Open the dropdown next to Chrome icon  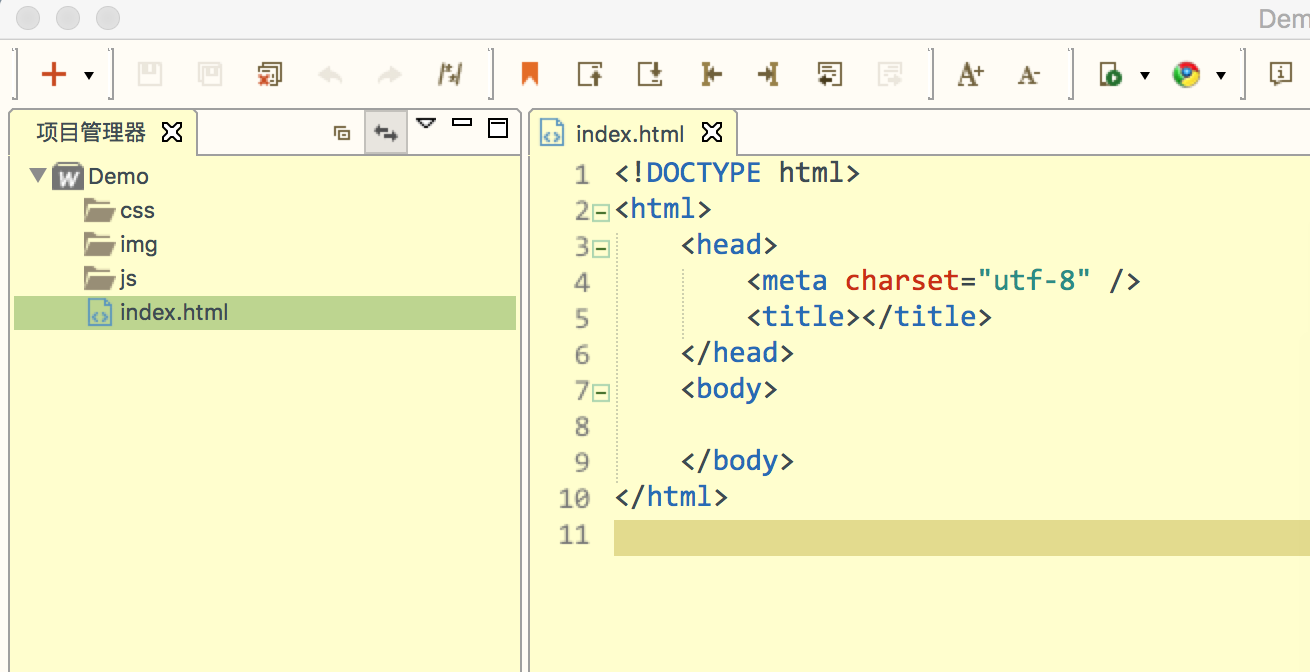(1221, 75)
